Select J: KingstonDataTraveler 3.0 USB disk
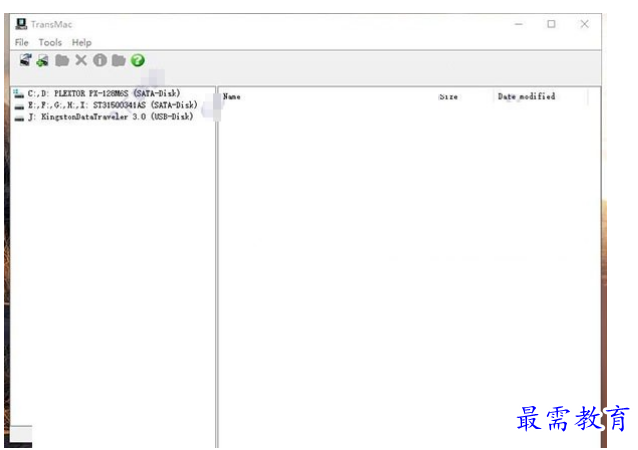The width and height of the screenshot is (638, 450). click(110, 117)
